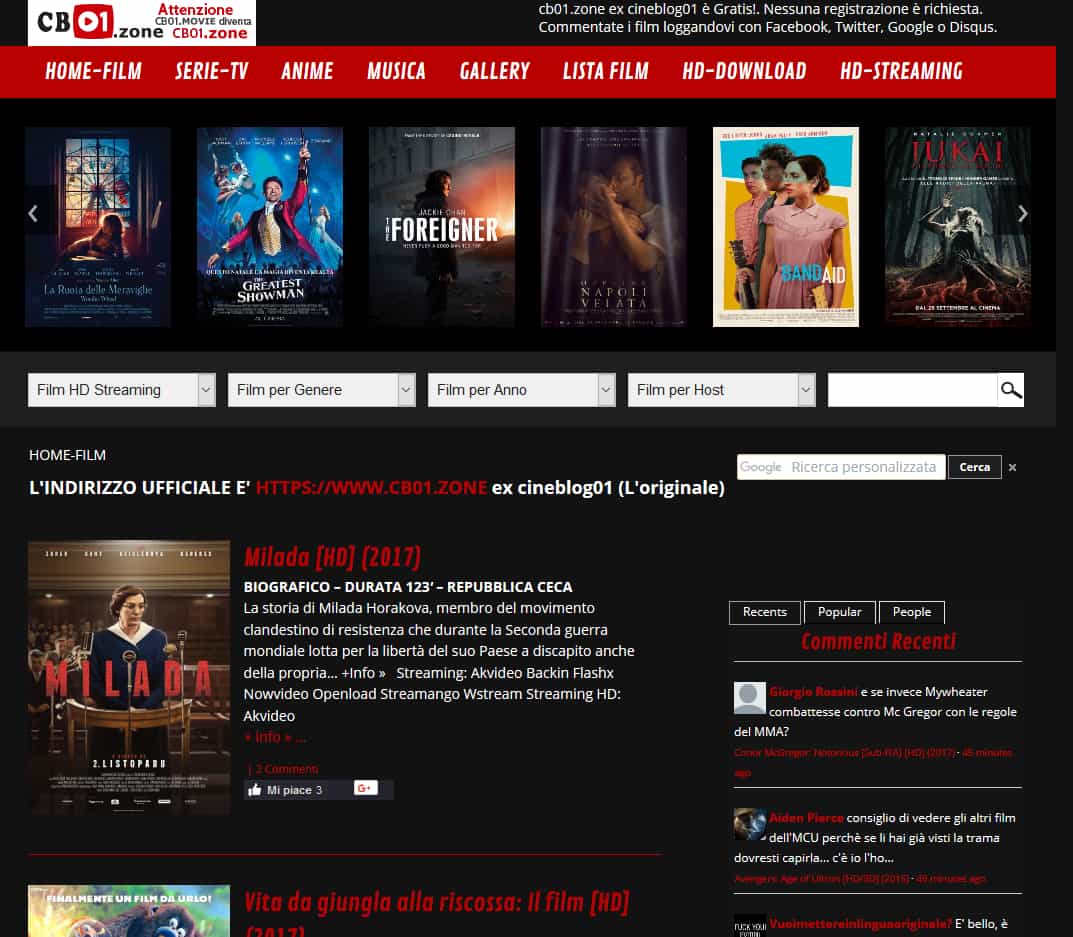Open LISTA FILM menu item
The image size is (1073, 937).
tap(606, 71)
